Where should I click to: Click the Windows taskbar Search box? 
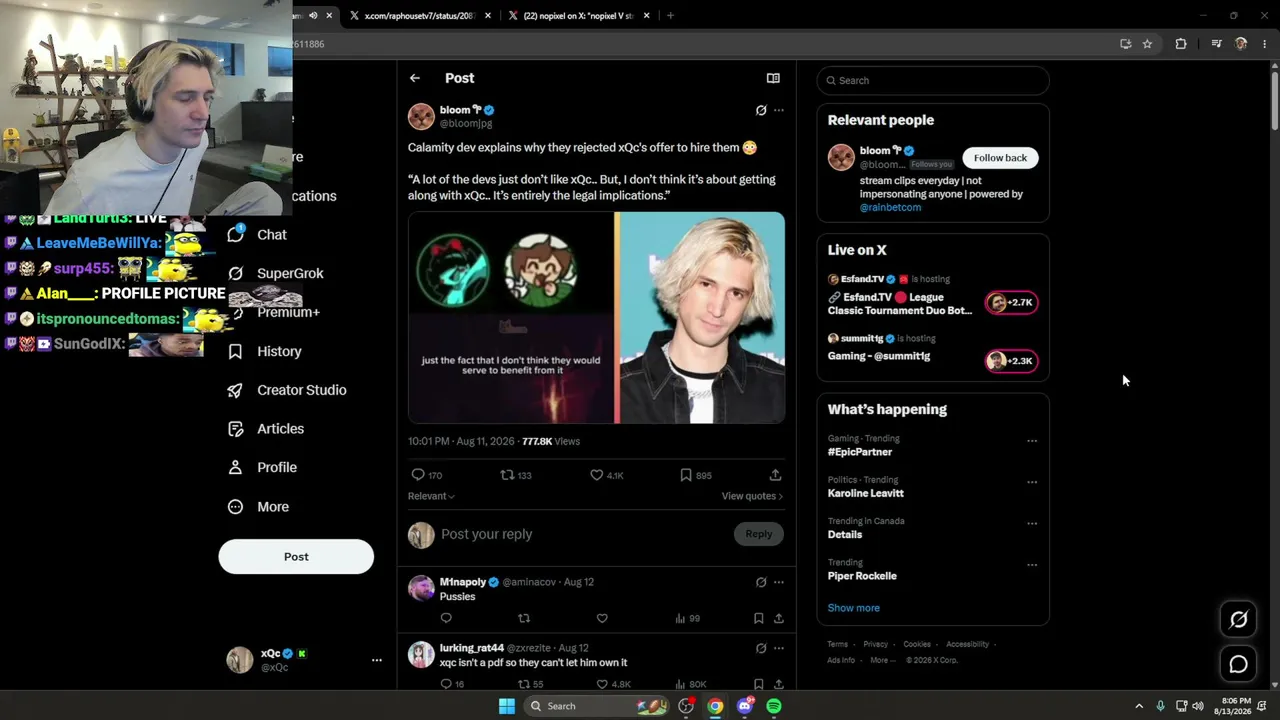point(596,706)
